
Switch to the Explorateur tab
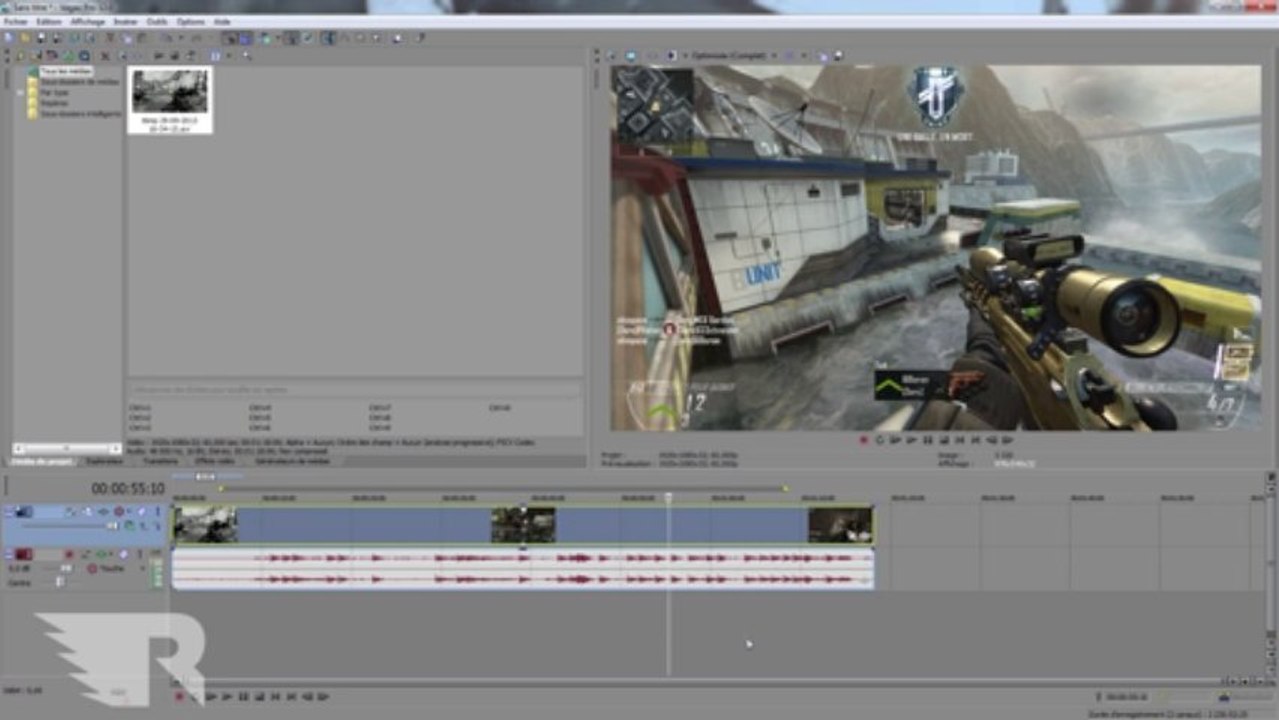pos(104,462)
